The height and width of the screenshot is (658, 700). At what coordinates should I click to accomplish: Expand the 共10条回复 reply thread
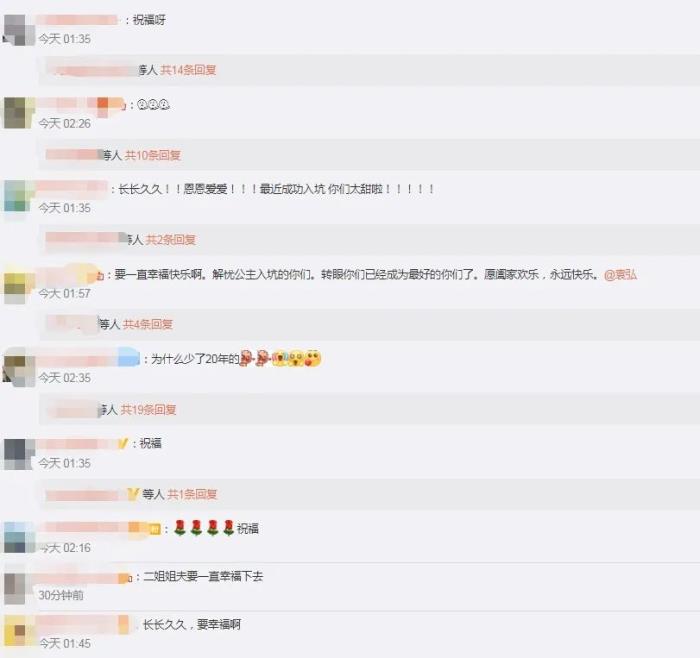(x=153, y=155)
